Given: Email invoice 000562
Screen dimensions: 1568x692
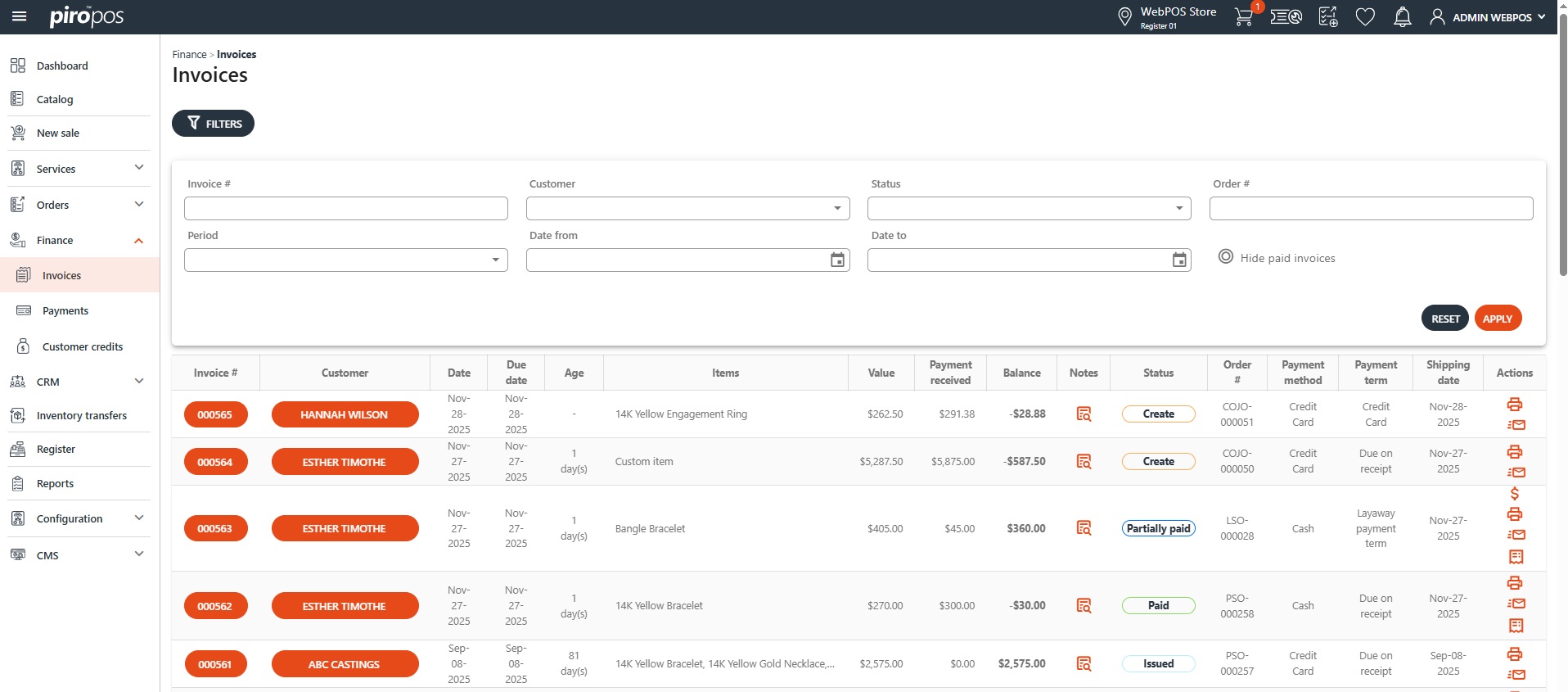Looking at the screenshot, I should tap(1516, 604).
